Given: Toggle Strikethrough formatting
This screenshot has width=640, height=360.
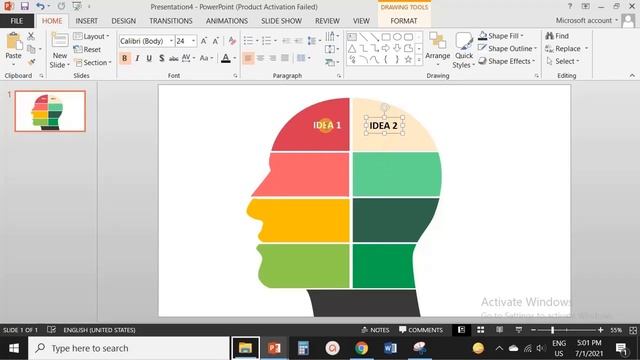Looking at the screenshot, I should (x=173, y=58).
